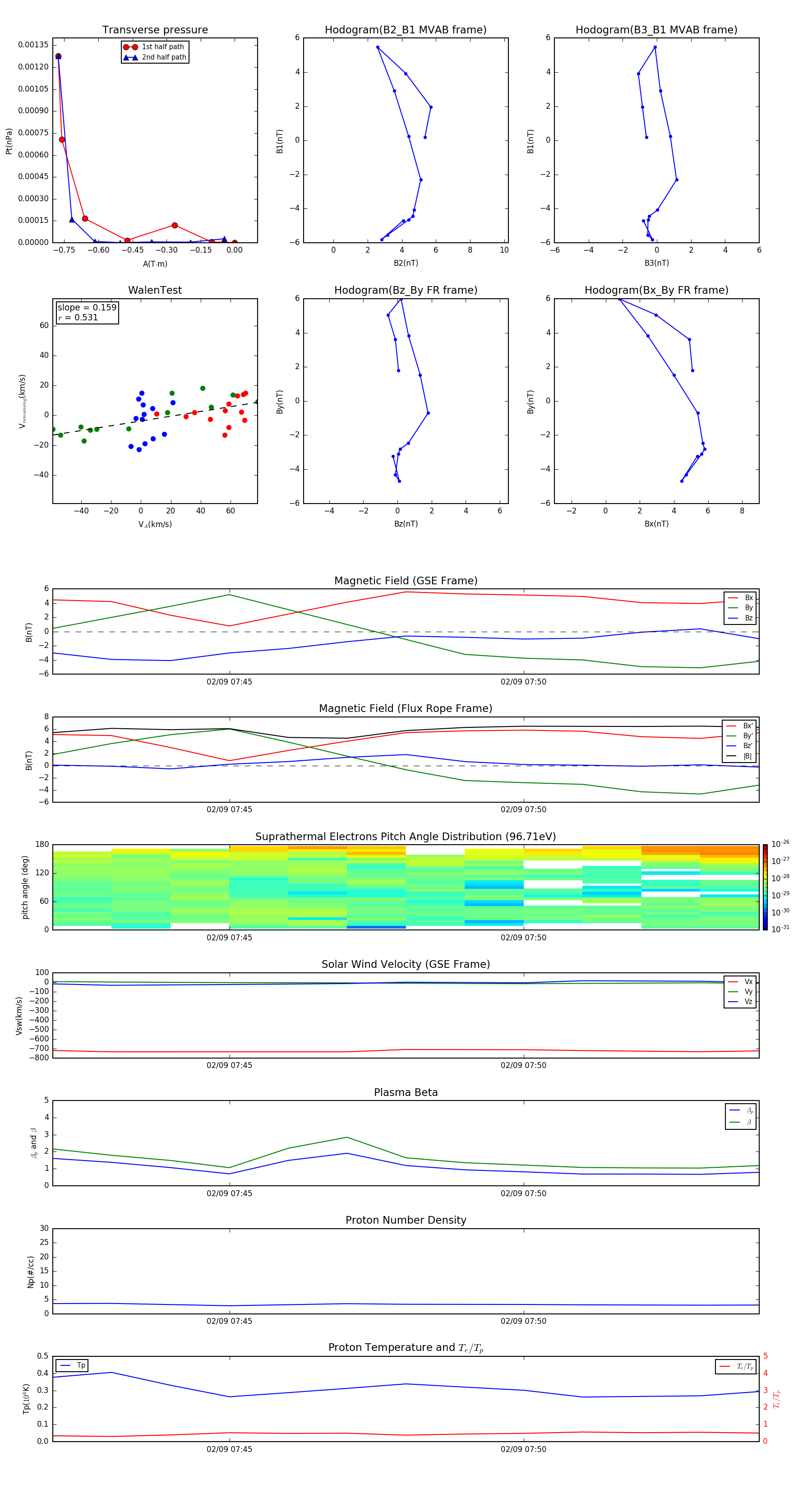Screen dimensions: 812x1489
Task: Click the red Te/Tp right-axis label
Action: [777, 1399]
